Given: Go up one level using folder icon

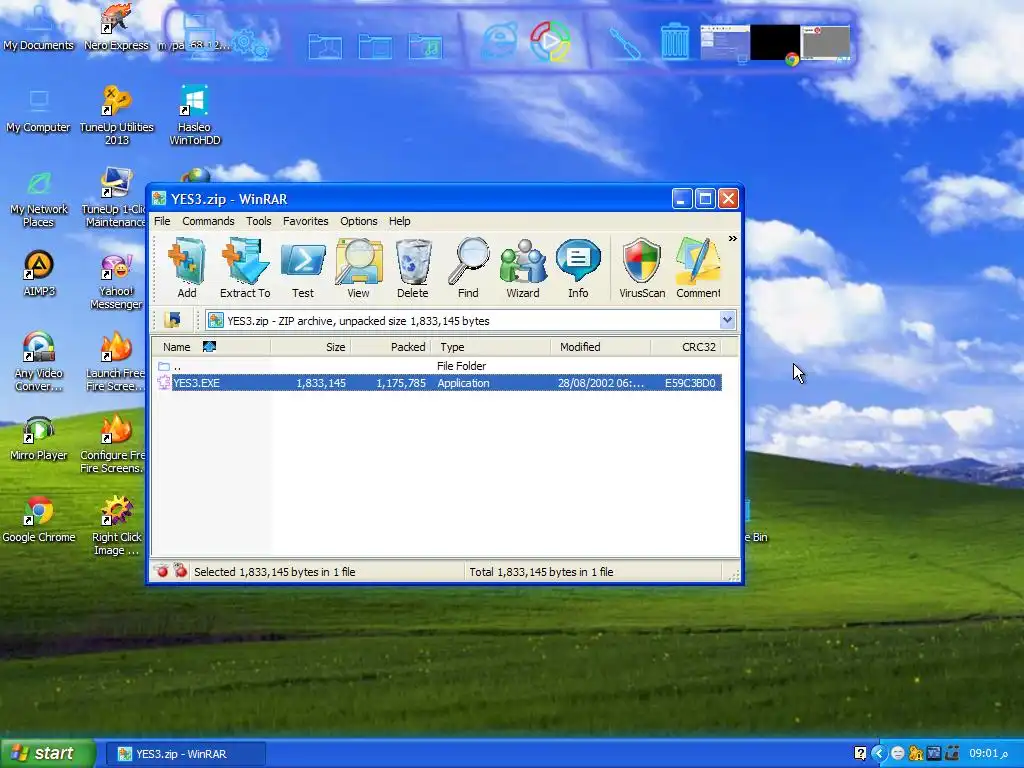Looking at the screenshot, I should (173, 320).
